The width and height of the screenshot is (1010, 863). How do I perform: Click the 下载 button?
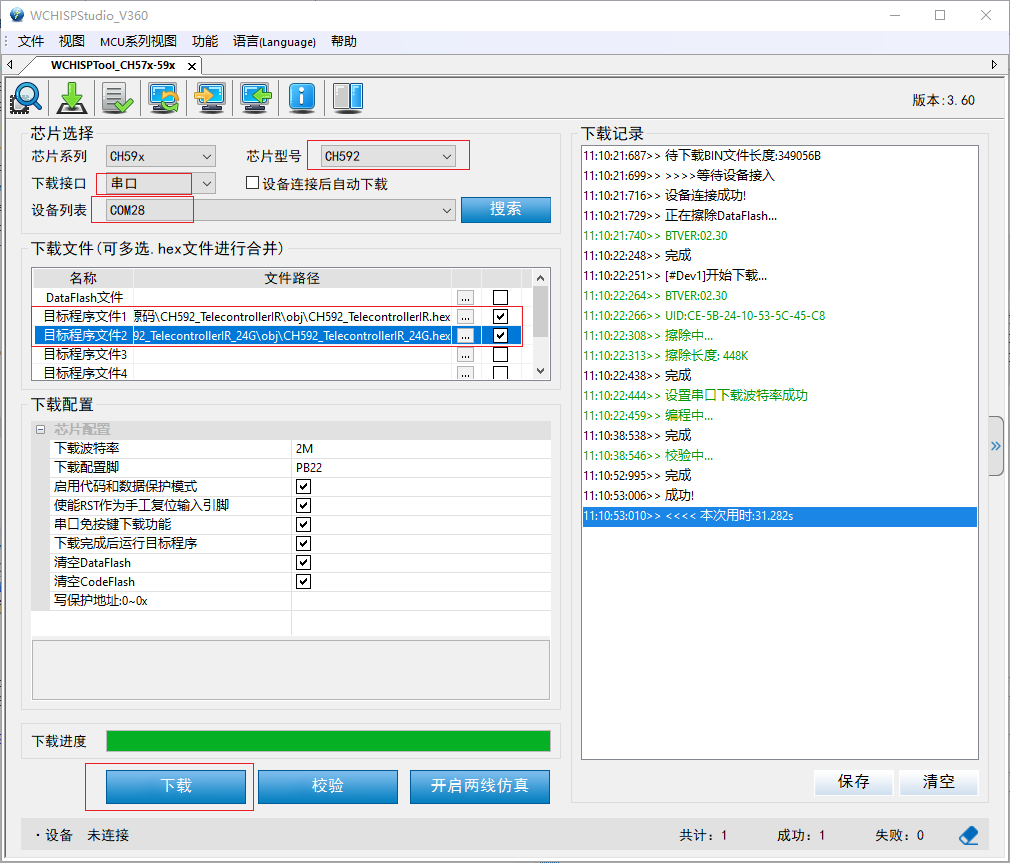tap(176, 786)
